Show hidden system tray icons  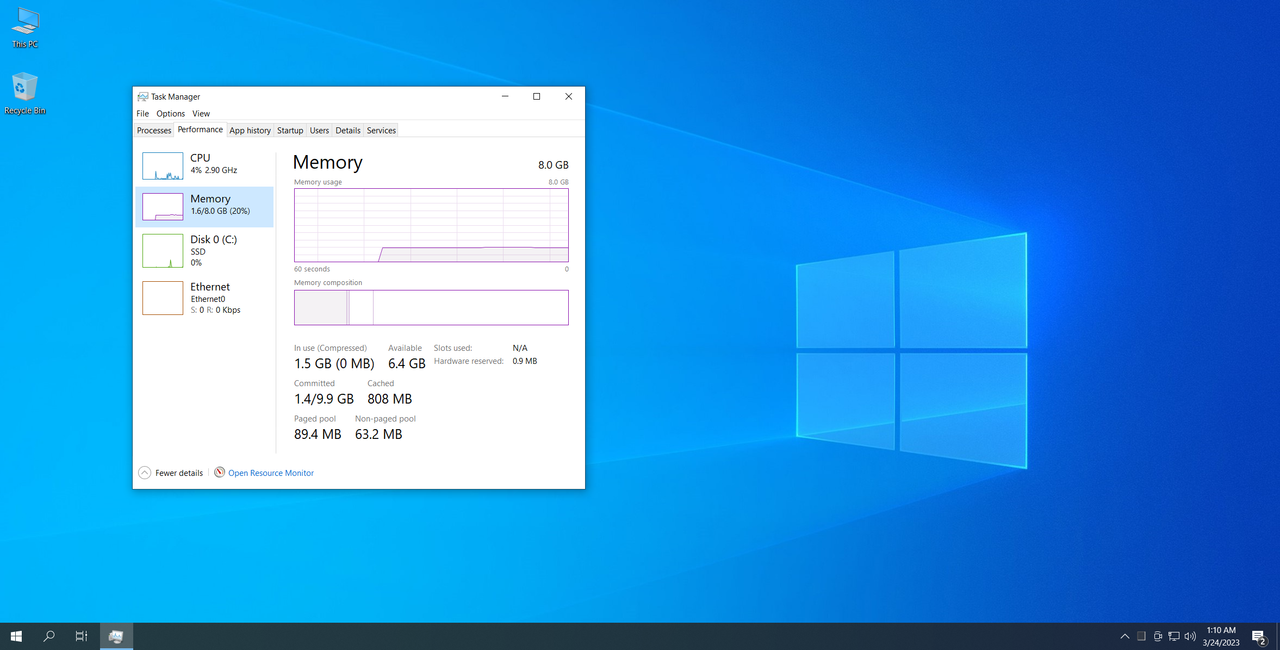click(1125, 636)
